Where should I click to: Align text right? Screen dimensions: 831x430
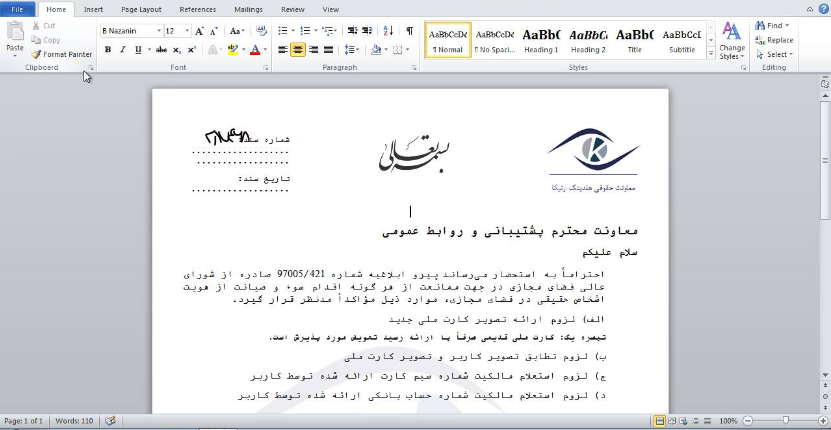tap(313, 50)
